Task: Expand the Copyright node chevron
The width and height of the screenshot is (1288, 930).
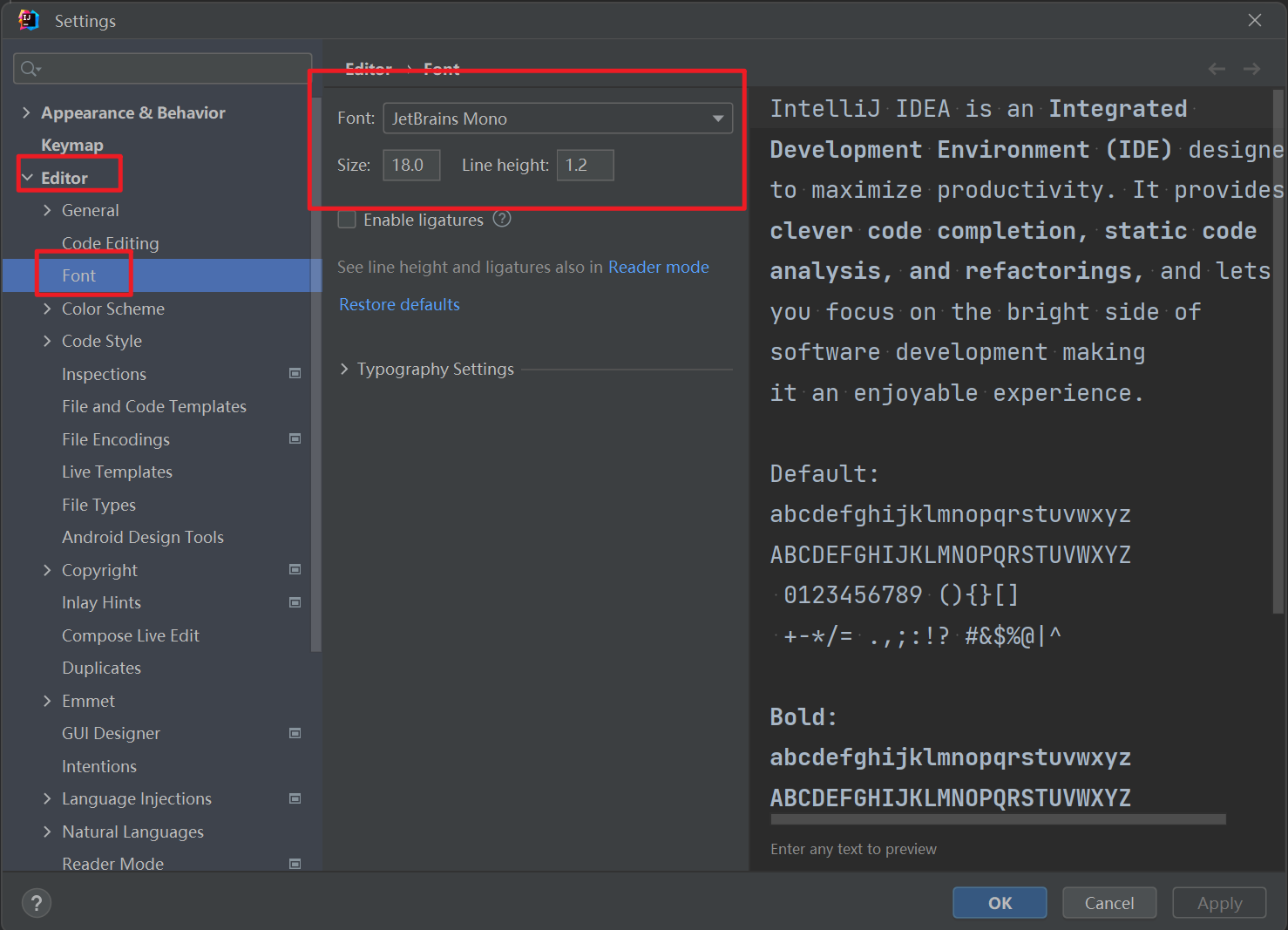Action: coord(47,570)
